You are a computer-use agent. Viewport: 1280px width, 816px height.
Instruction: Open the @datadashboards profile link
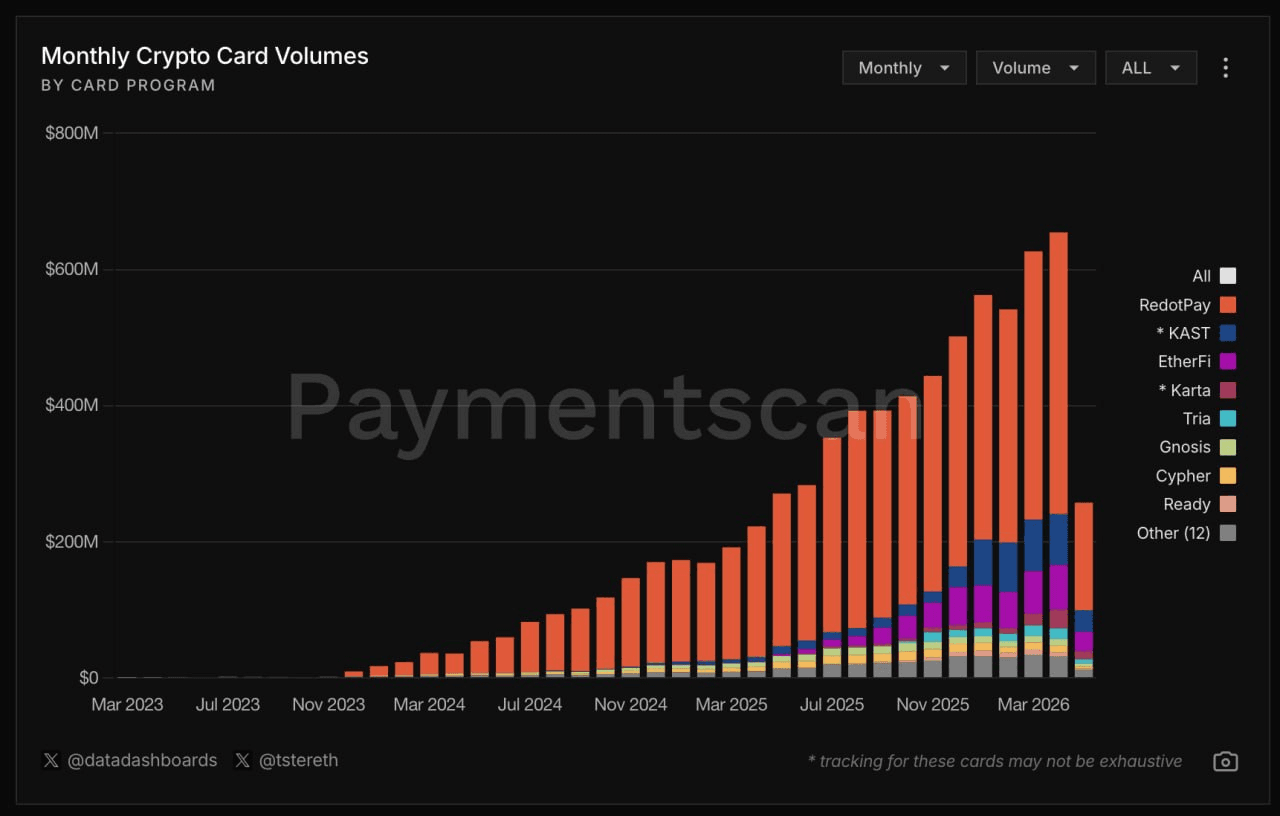coord(142,761)
